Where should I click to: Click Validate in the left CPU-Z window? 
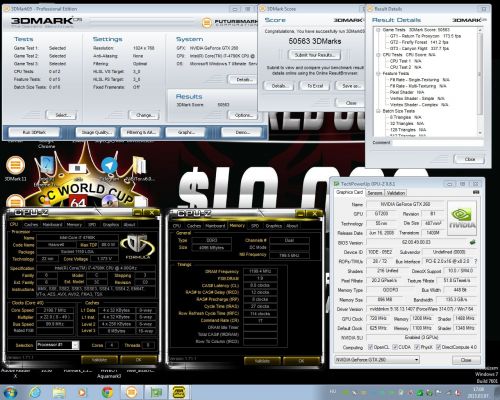click(x=99, y=360)
